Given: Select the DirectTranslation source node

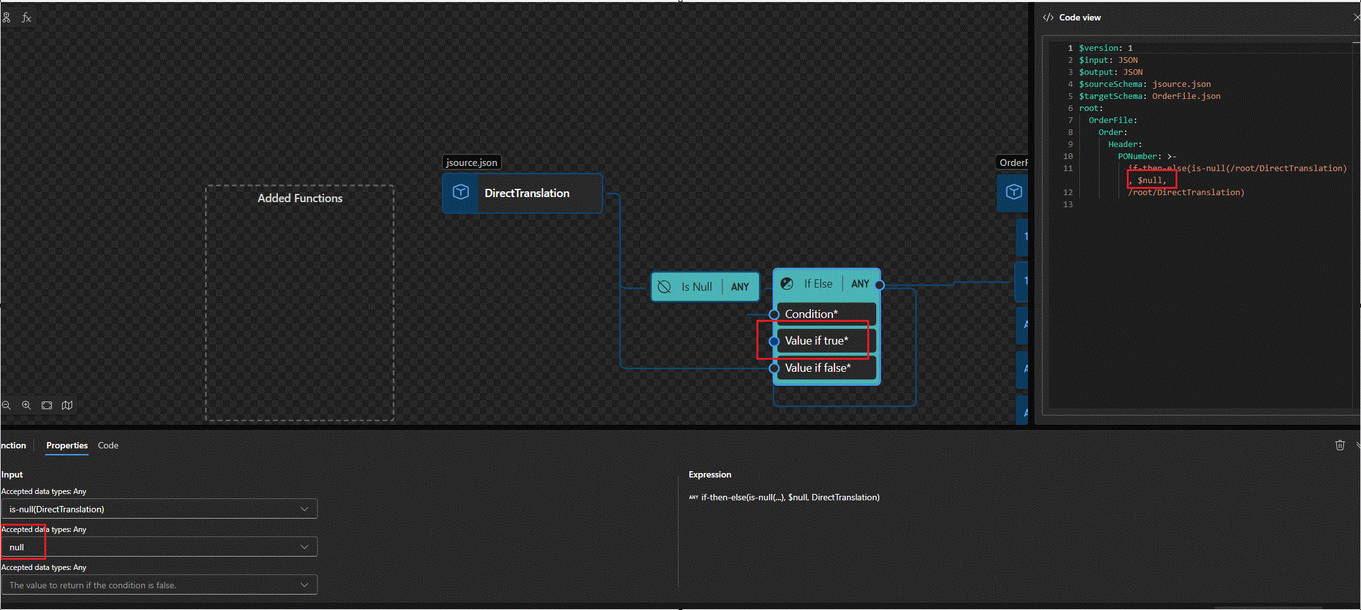Looking at the screenshot, I should point(523,193).
